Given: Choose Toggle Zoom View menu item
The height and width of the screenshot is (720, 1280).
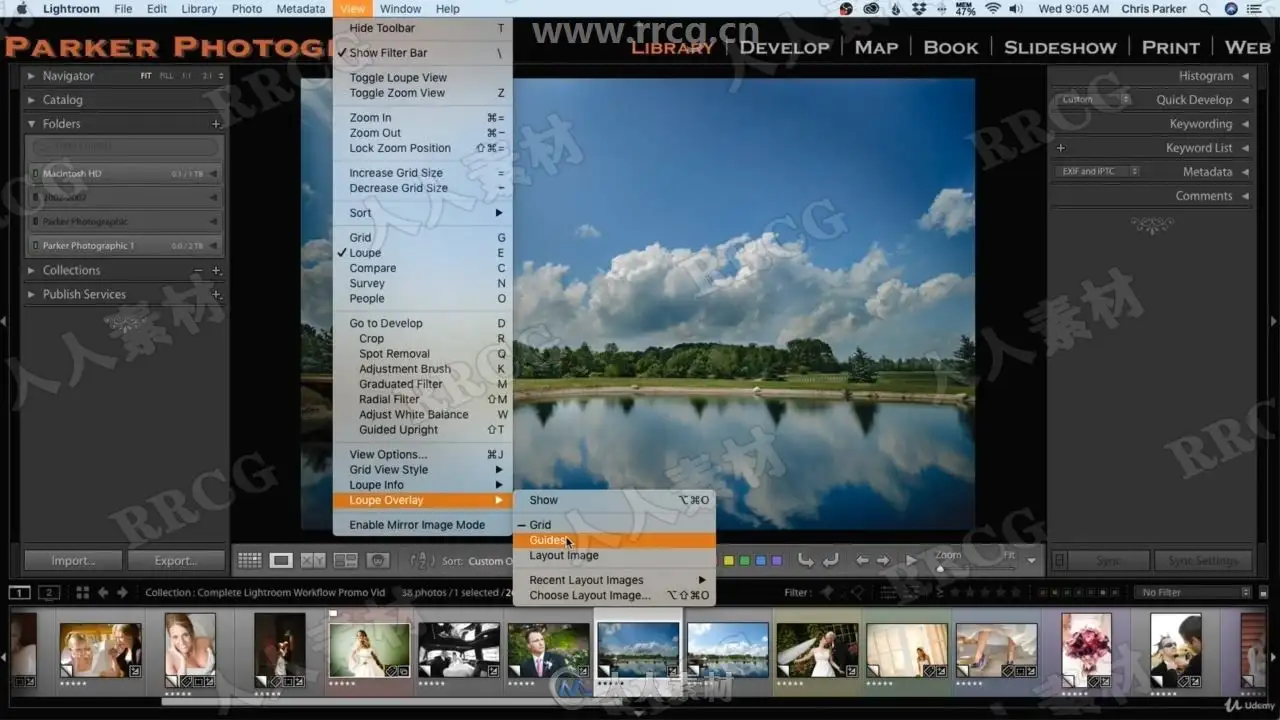Looking at the screenshot, I should coord(422,93).
